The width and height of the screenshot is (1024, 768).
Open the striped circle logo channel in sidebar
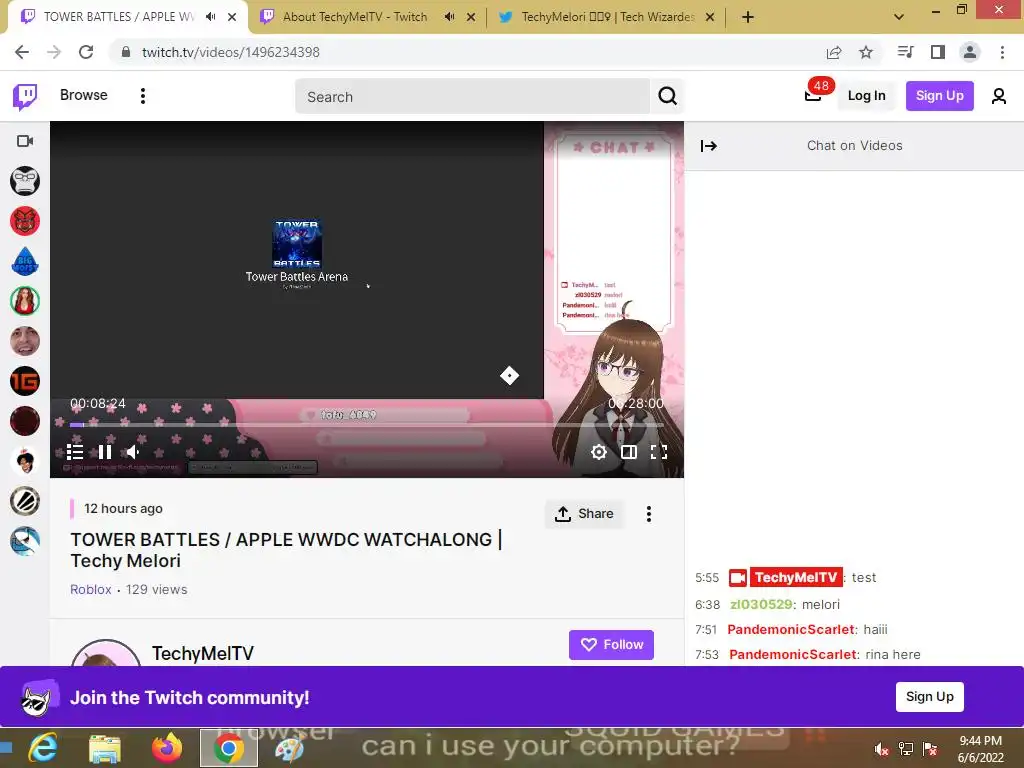pyautogui.click(x=25, y=502)
